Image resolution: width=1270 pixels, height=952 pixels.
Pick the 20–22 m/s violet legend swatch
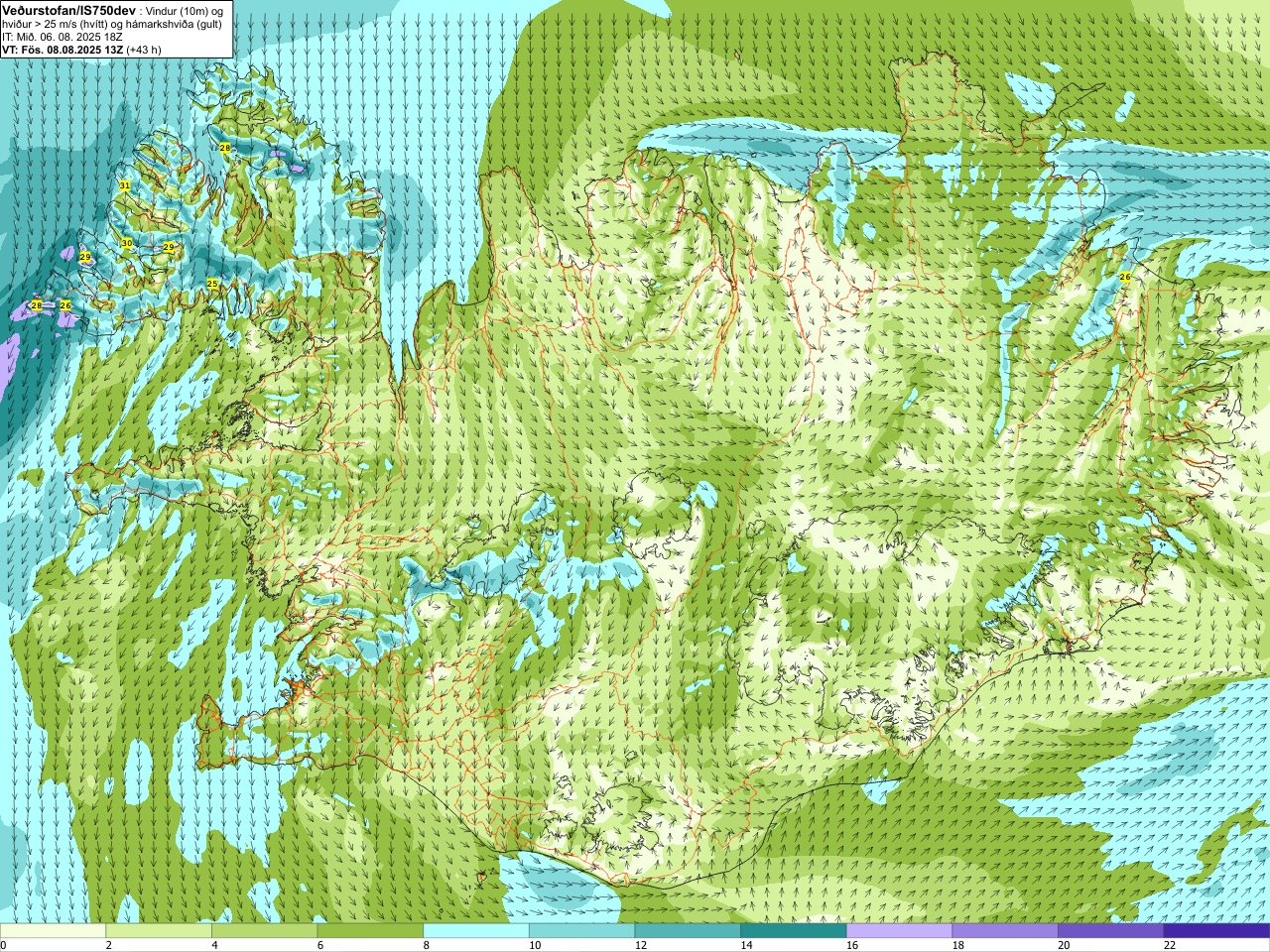click(1111, 931)
